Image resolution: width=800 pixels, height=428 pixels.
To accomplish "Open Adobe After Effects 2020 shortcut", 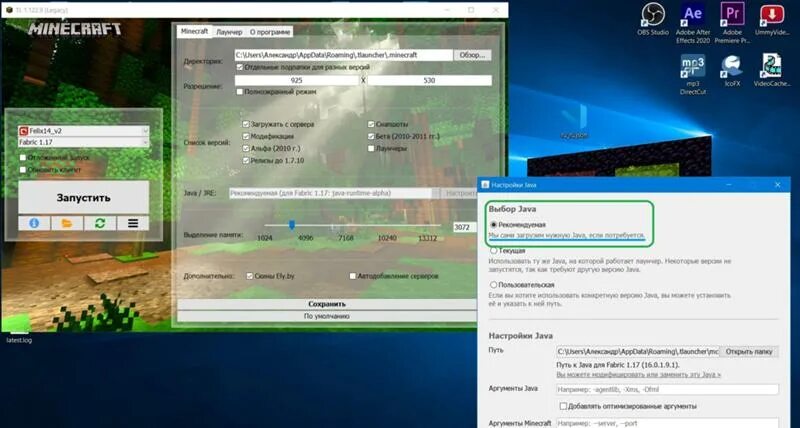I will point(692,22).
